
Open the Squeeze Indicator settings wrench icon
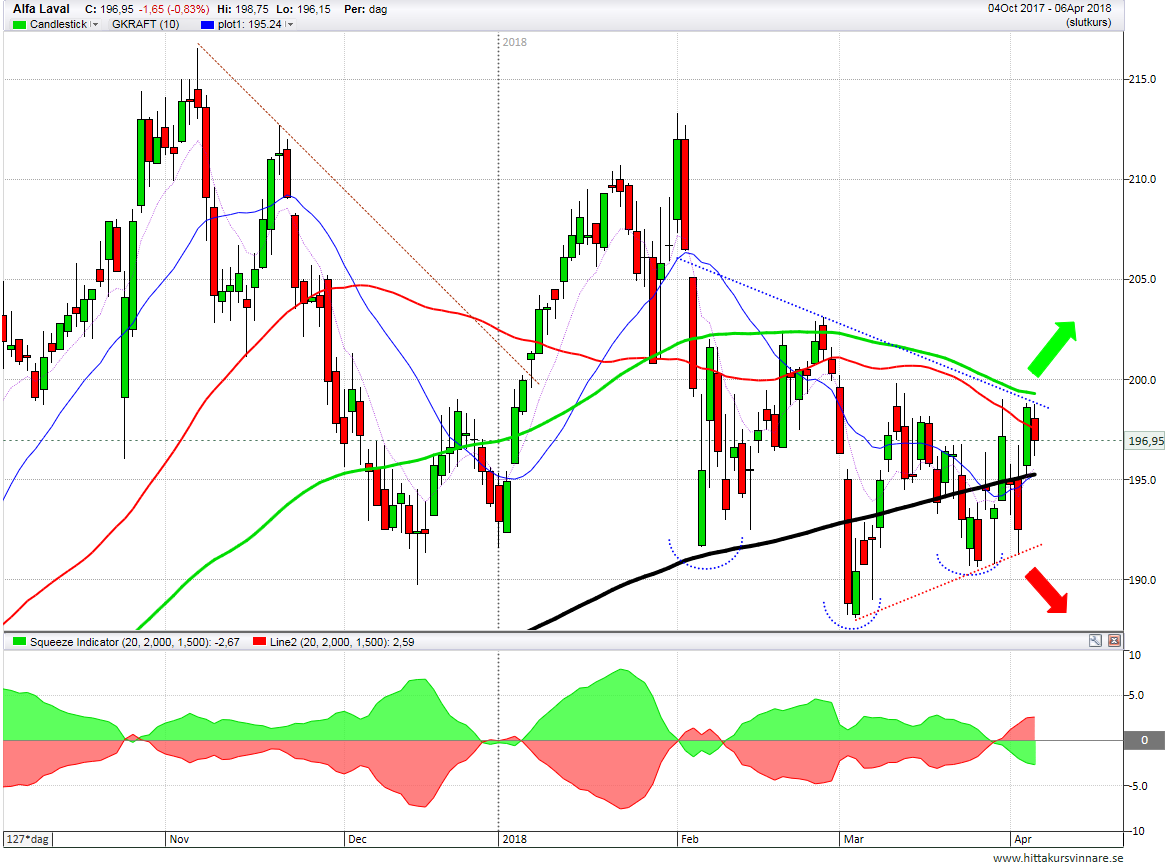click(x=1094, y=640)
